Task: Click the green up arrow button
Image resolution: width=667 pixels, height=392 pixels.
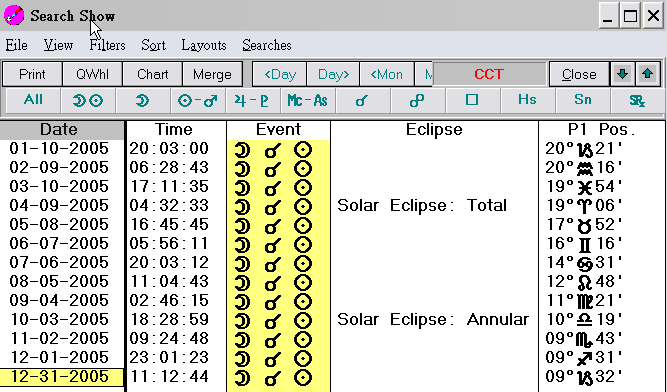Action: pyautogui.click(x=648, y=74)
